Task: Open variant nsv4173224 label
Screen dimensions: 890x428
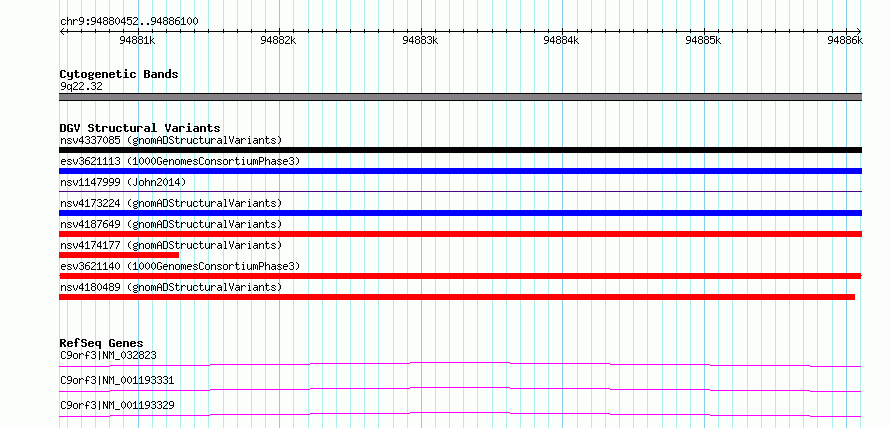Action: click(x=171, y=203)
